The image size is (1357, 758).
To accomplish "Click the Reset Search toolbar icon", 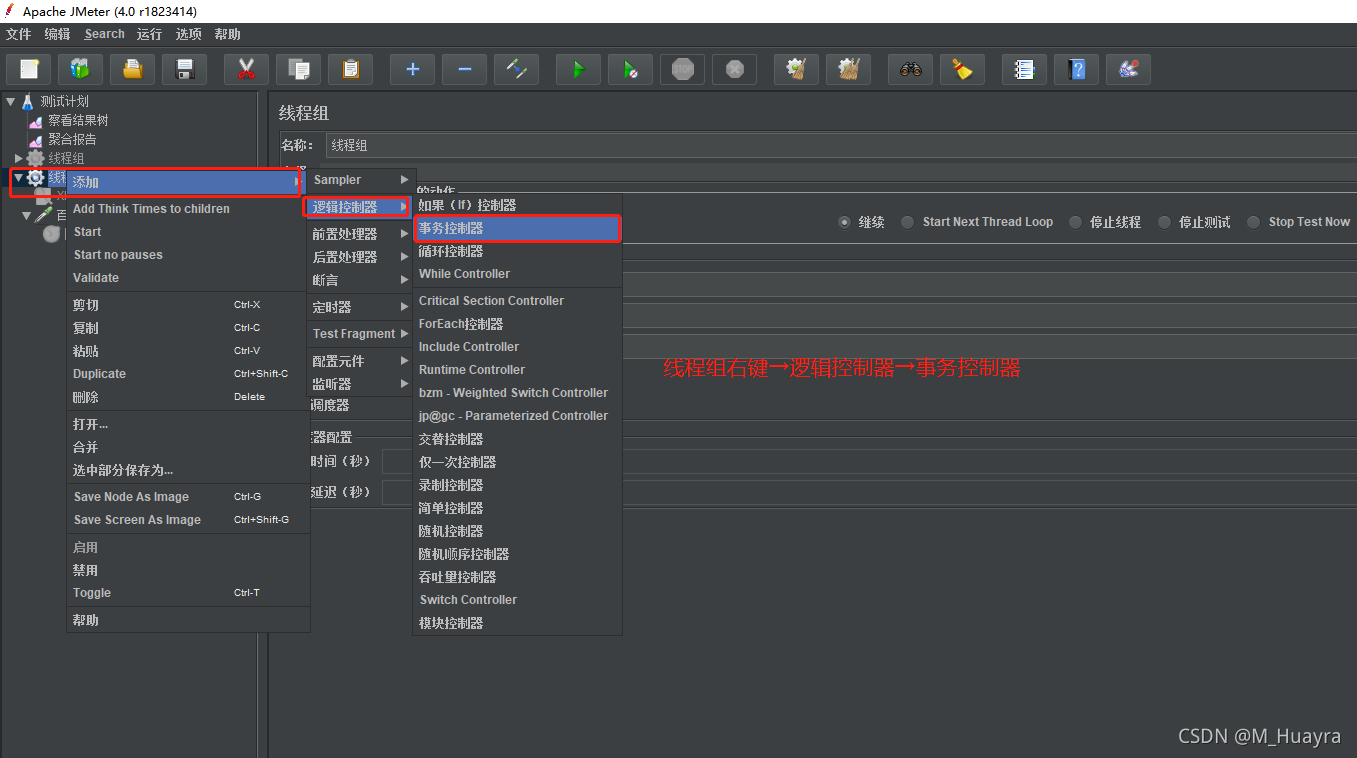I will coord(962,69).
